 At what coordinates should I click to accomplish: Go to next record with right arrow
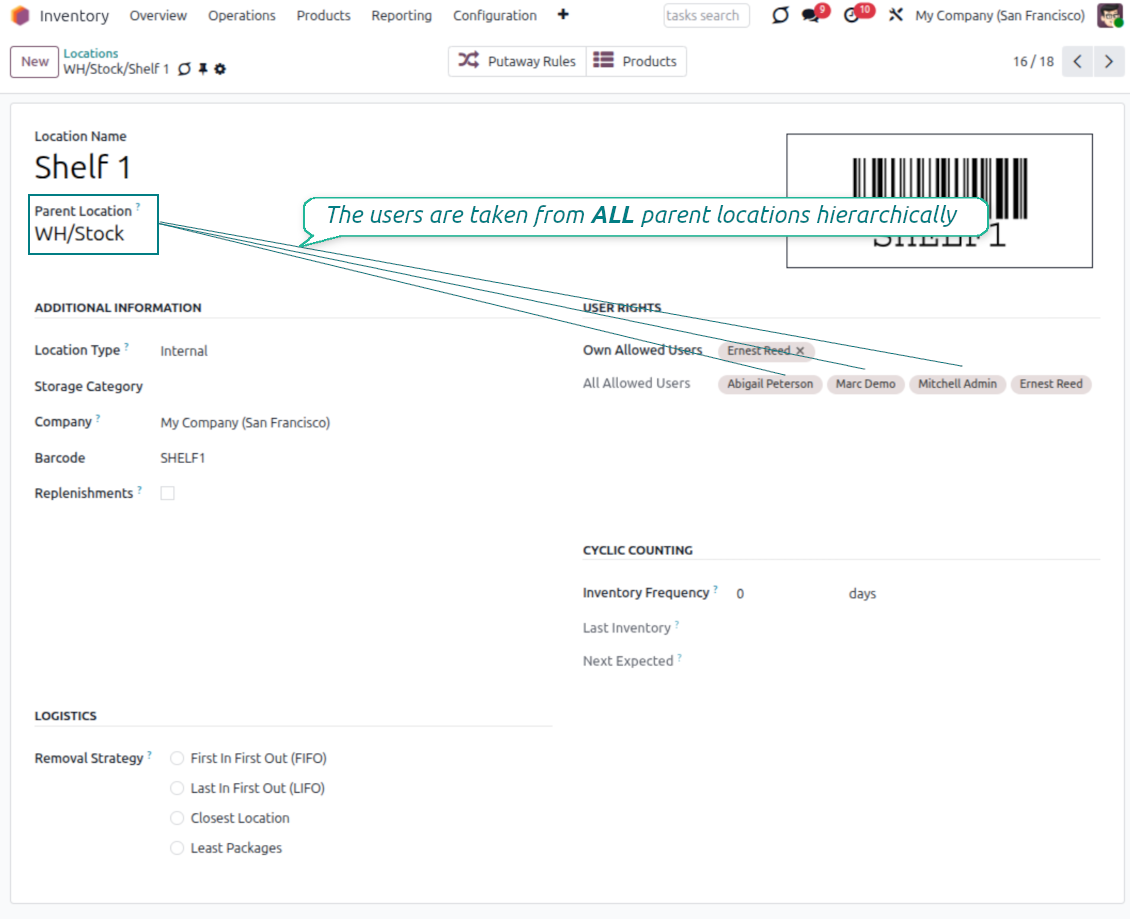pos(1108,61)
